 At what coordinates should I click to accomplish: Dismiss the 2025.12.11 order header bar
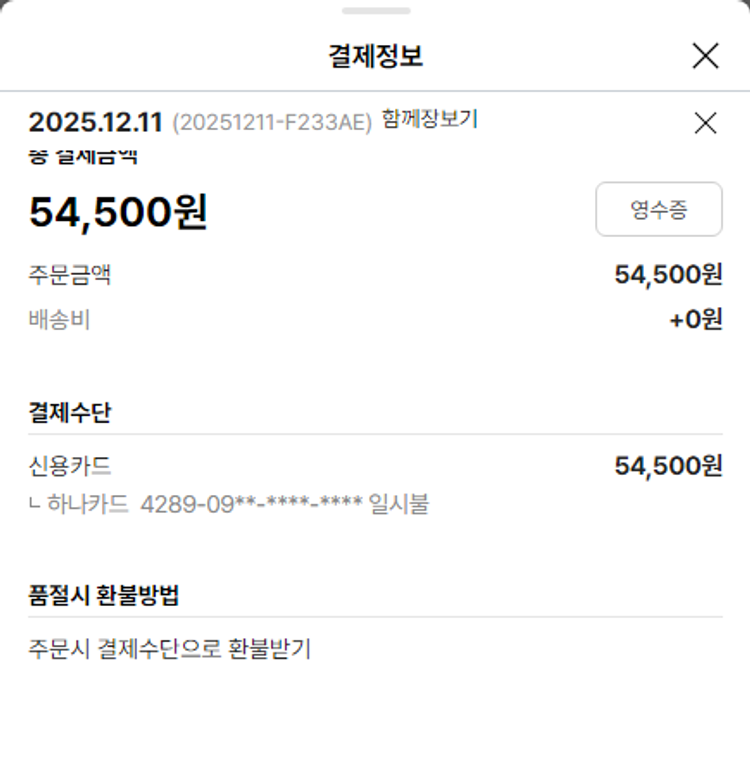pos(705,123)
